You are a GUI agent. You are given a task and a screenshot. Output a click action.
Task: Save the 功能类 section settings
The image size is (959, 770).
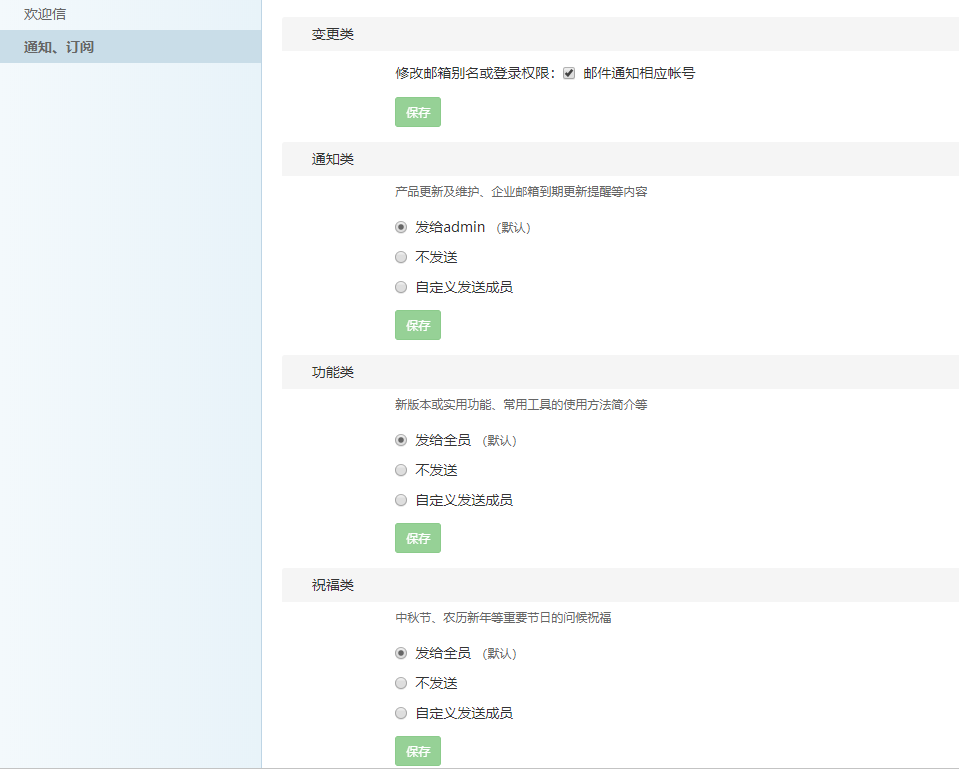[x=417, y=538]
